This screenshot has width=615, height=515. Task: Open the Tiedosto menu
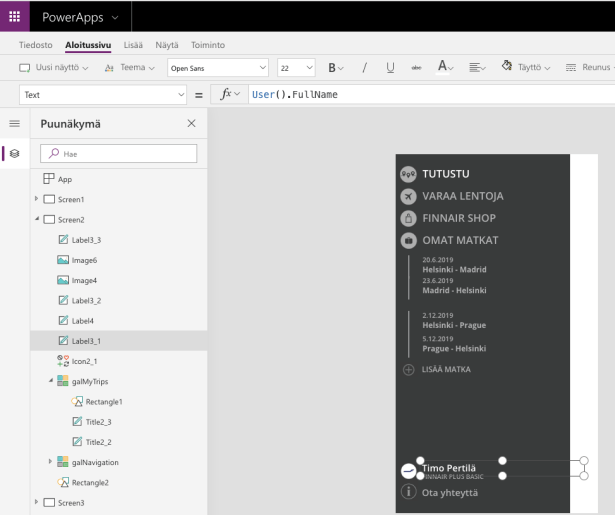[x=35, y=45]
